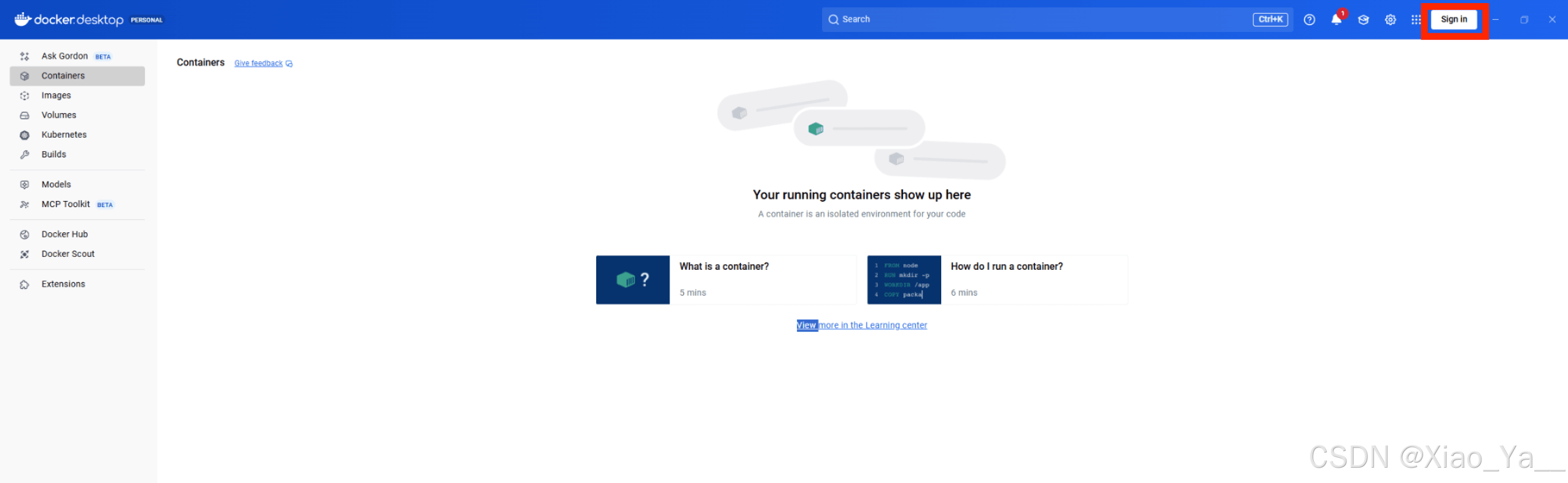Open Models in the sidebar

tap(77, 184)
